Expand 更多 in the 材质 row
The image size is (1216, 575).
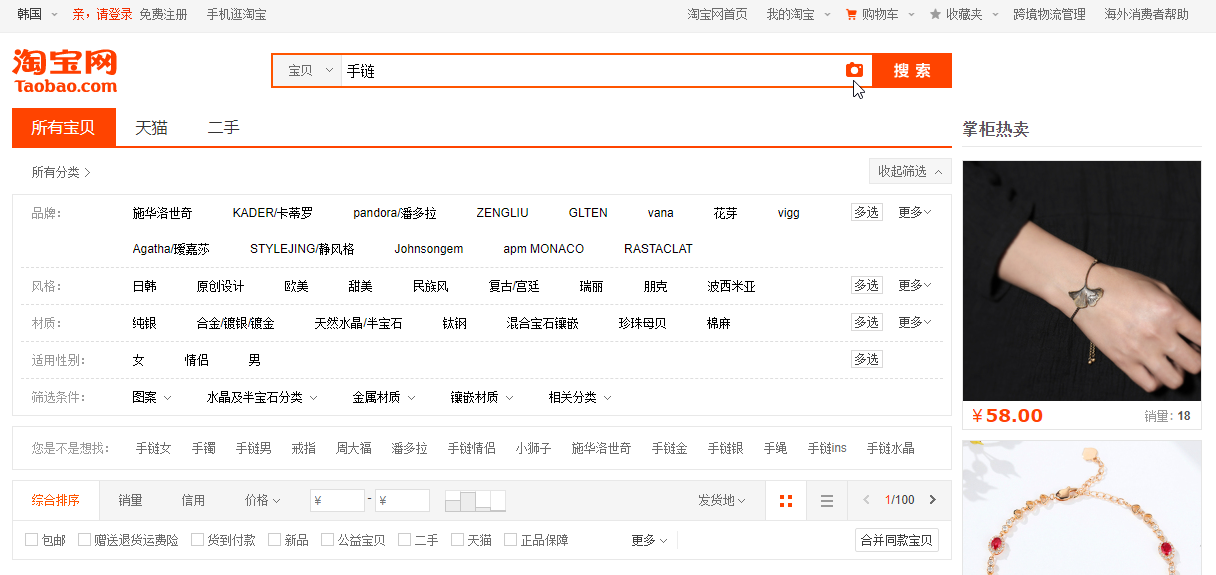coord(914,322)
